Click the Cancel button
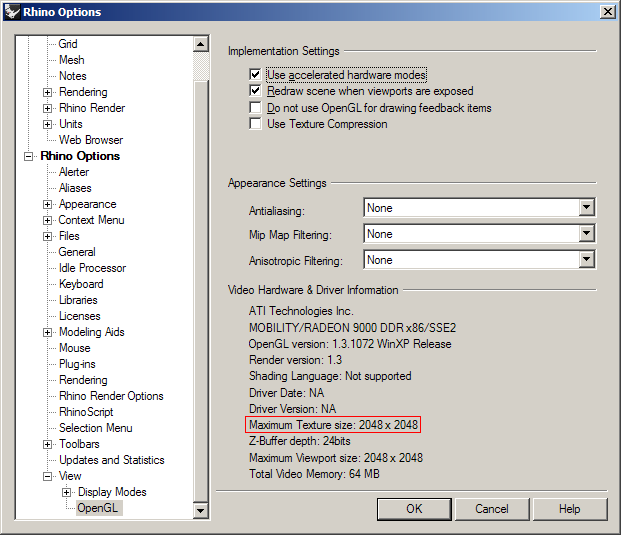The height and width of the screenshot is (535, 621). click(x=491, y=509)
